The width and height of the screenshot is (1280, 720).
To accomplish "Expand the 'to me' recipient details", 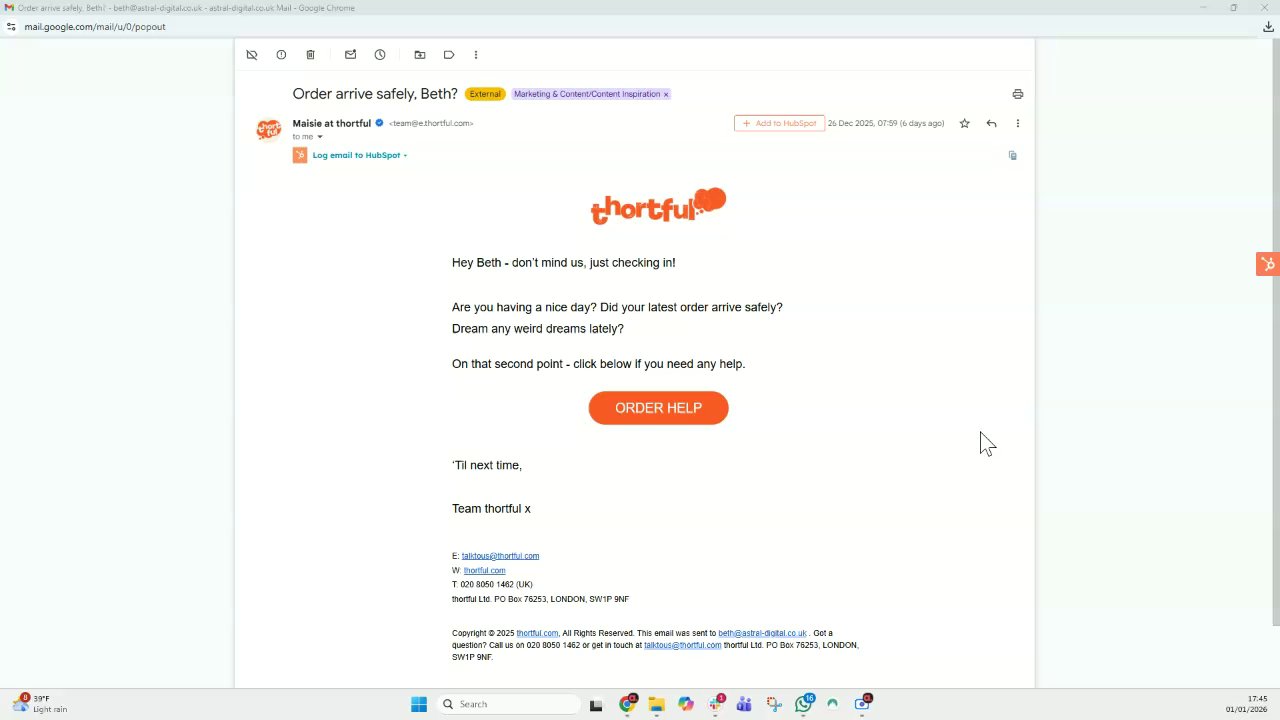I will point(320,137).
